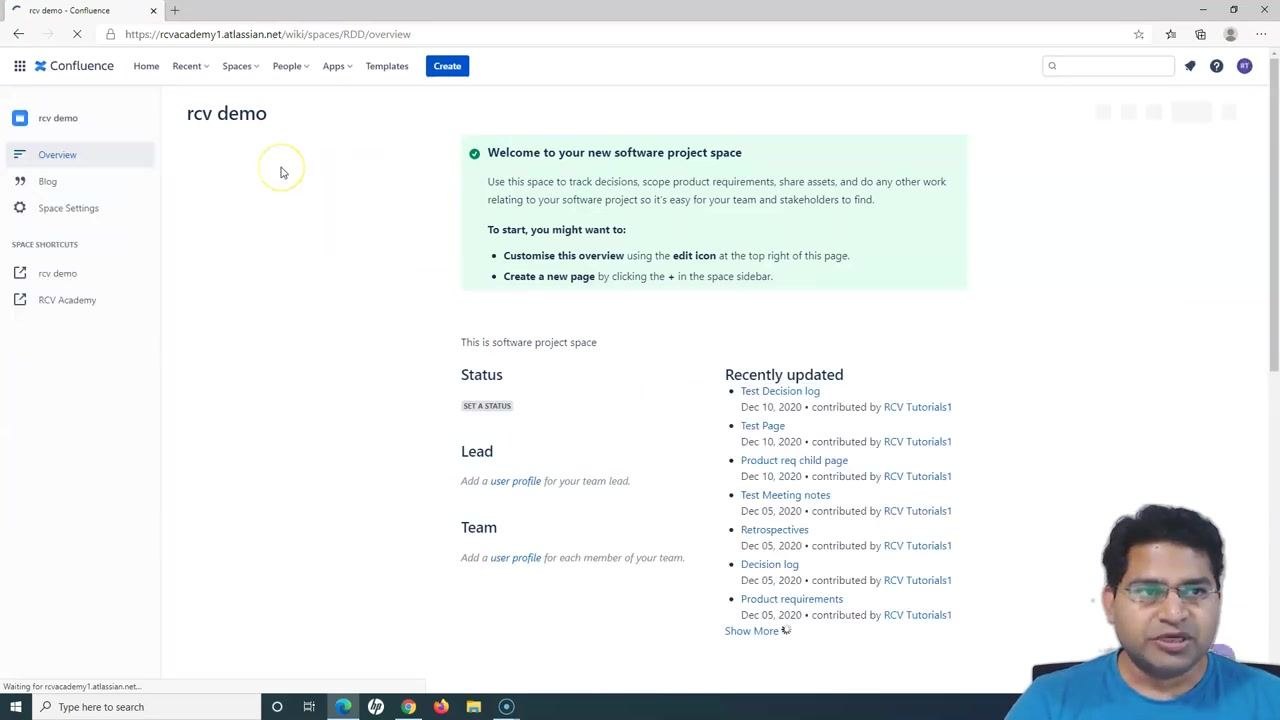Open browser settings ellipsis menu
Image resolution: width=1280 pixels, height=720 pixels.
[1261, 34]
